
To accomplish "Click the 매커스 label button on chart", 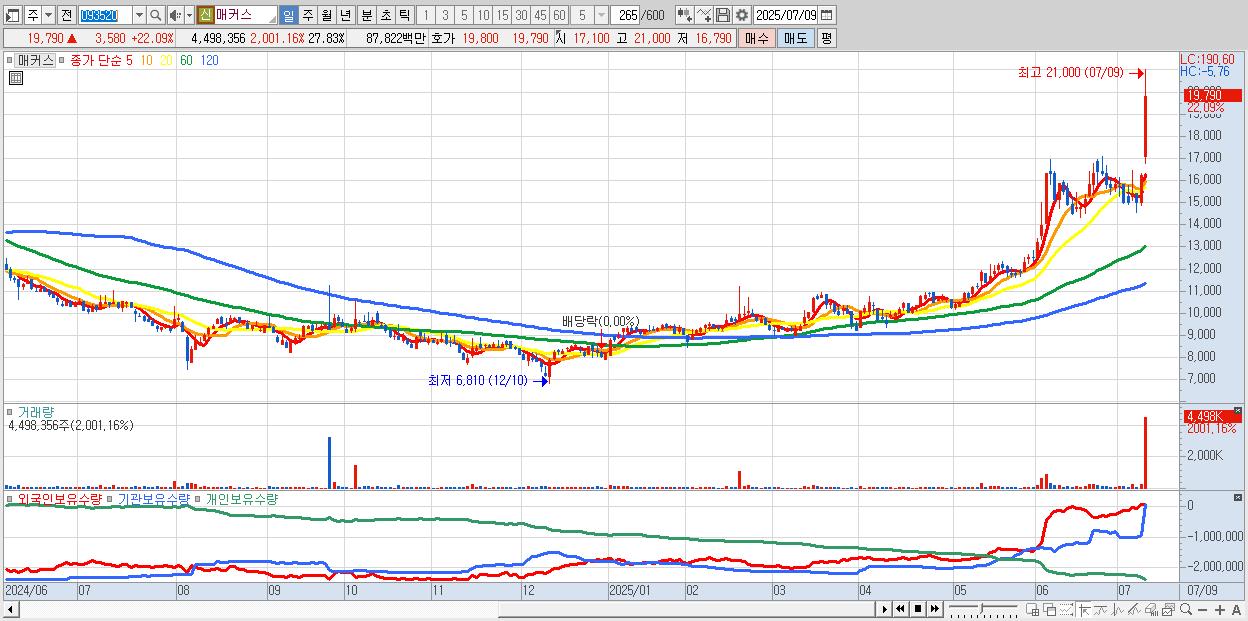I will (35, 60).
